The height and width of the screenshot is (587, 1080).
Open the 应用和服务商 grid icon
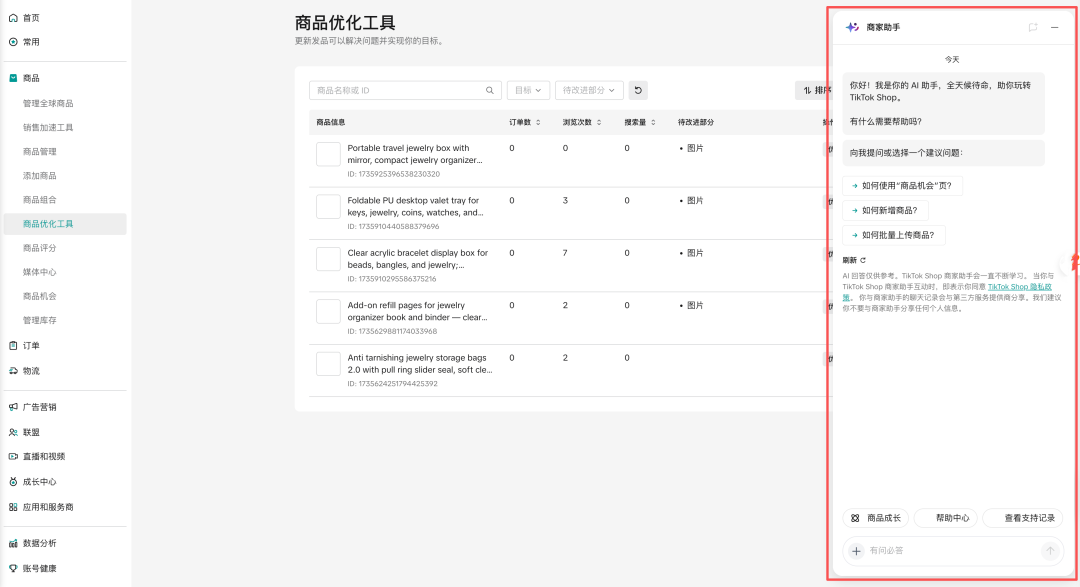[13, 506]
